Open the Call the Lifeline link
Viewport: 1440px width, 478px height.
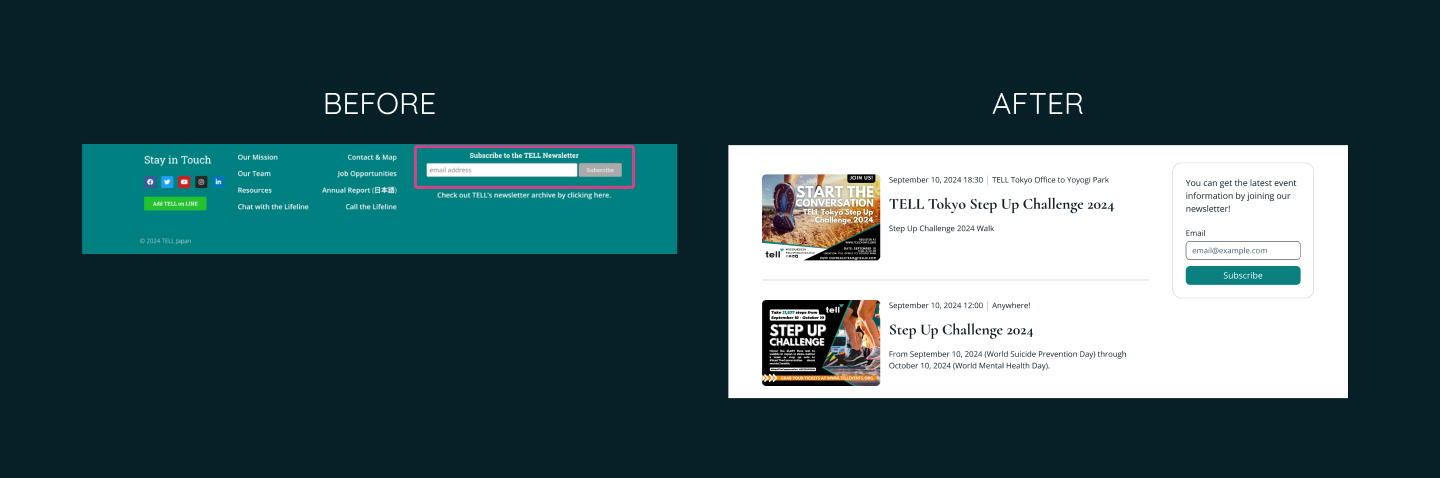(x=371, y=206)
